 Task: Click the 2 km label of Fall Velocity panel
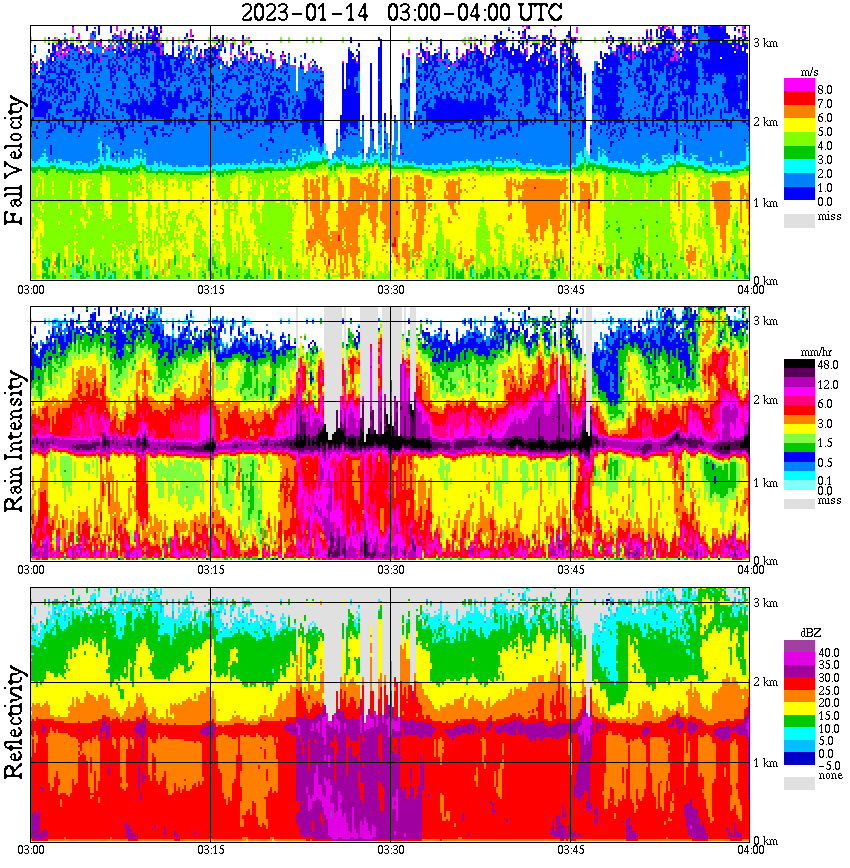[766, 122]
